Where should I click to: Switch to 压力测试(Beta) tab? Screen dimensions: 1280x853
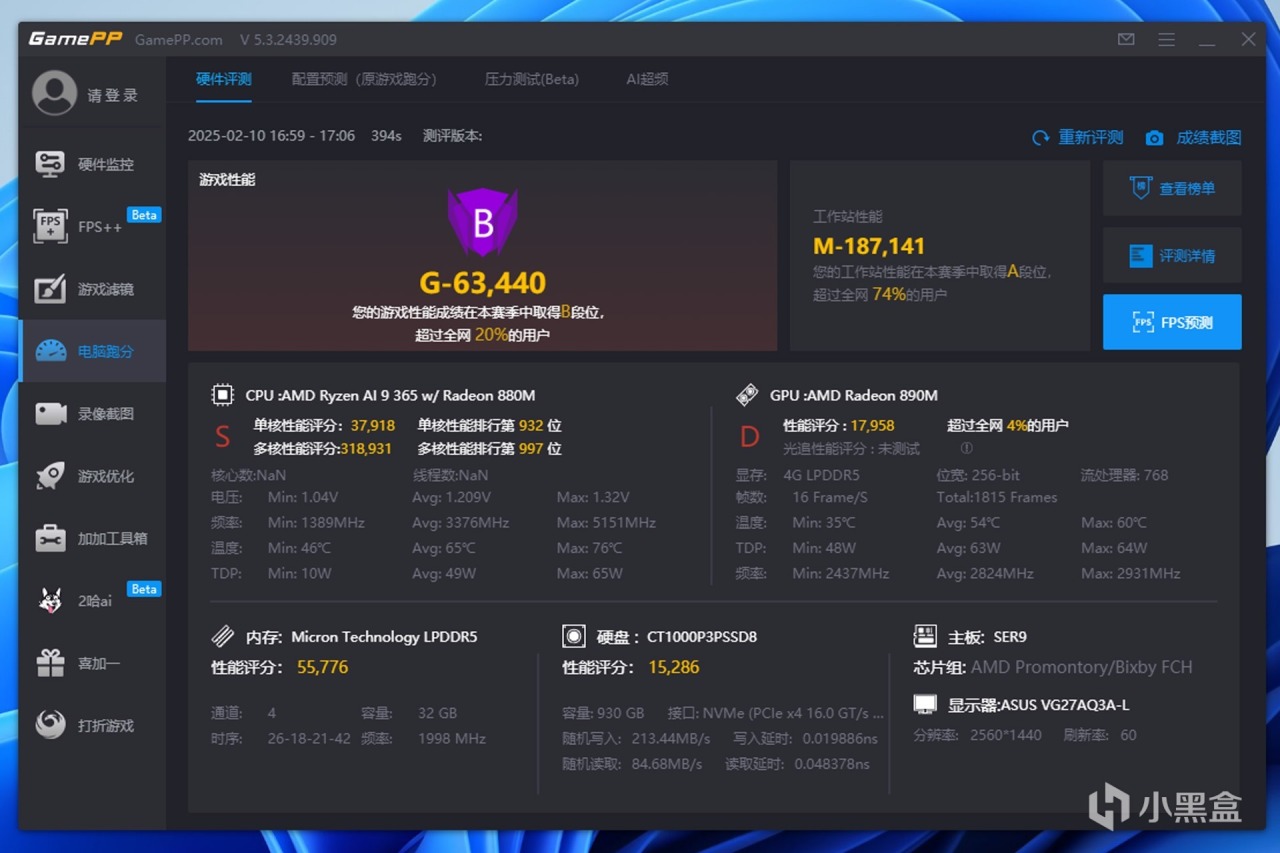532,79
